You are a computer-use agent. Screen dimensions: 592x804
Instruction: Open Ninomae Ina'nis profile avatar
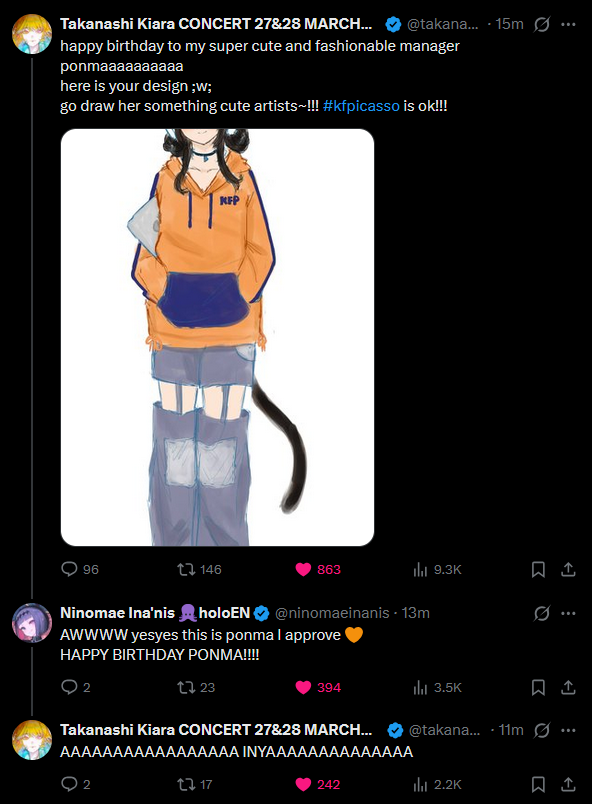coord(32,623)
